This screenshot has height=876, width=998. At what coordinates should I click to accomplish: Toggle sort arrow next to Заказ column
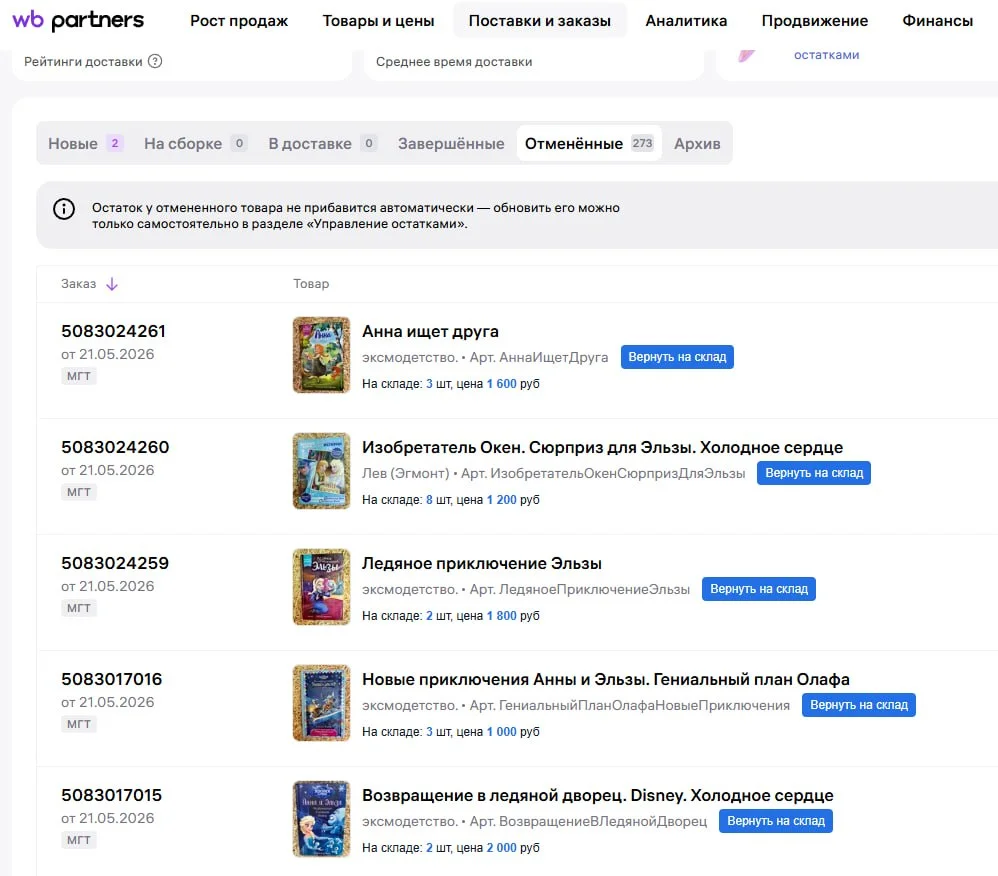(112, 284)
